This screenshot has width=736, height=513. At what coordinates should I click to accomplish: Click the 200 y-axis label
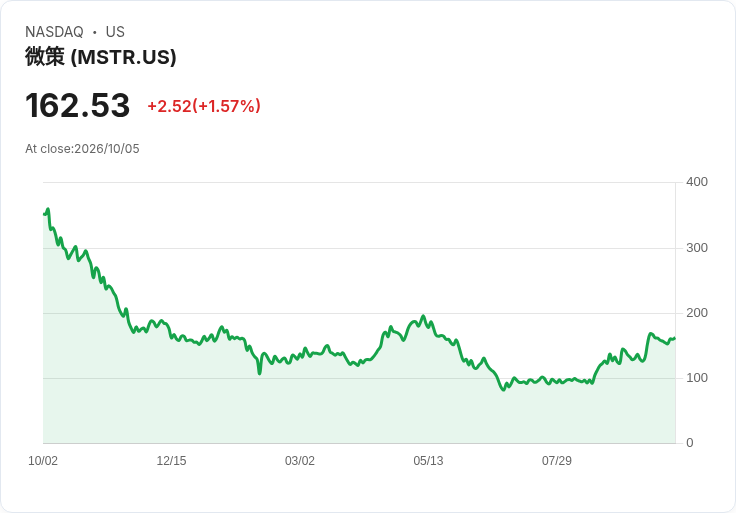click(x=697, y=313)
